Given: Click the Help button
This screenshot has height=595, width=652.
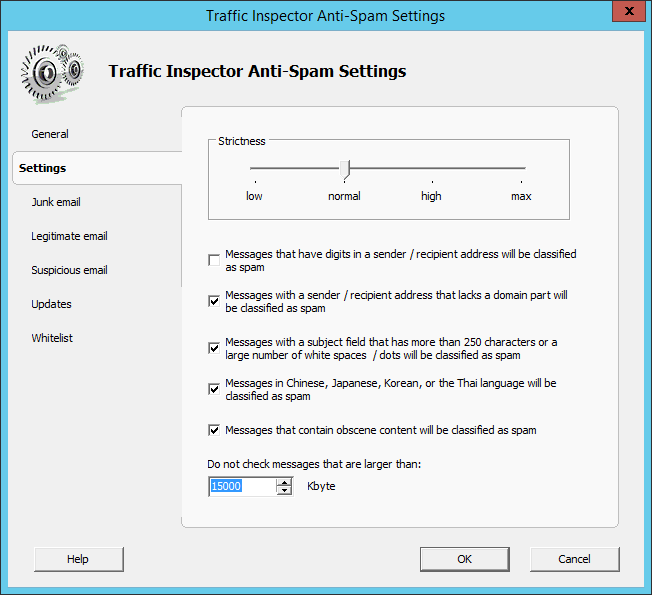Looking at the screenshot, I should [x=78, y=559].
